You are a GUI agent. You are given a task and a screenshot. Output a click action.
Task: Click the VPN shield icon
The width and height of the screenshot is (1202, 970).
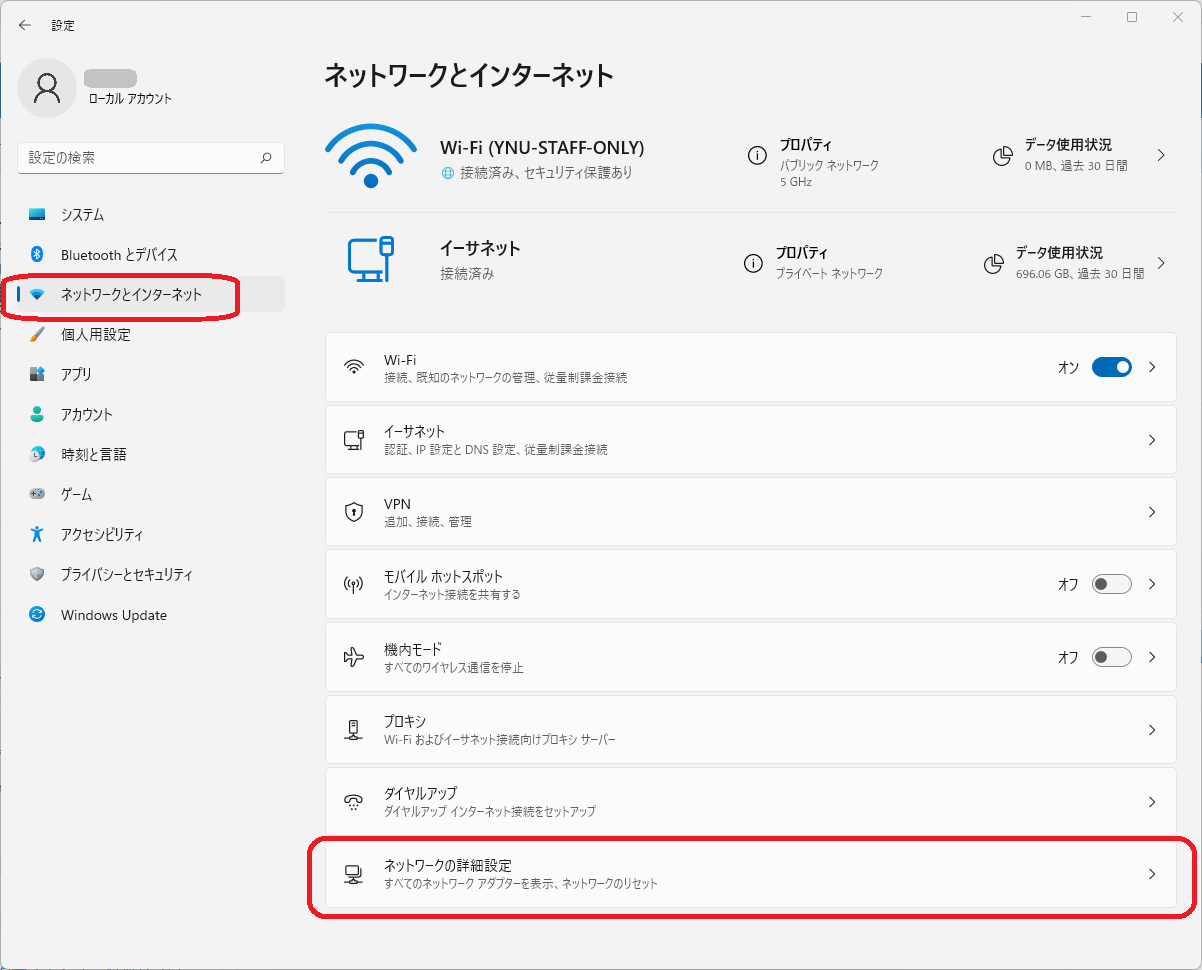click(353, 512)
